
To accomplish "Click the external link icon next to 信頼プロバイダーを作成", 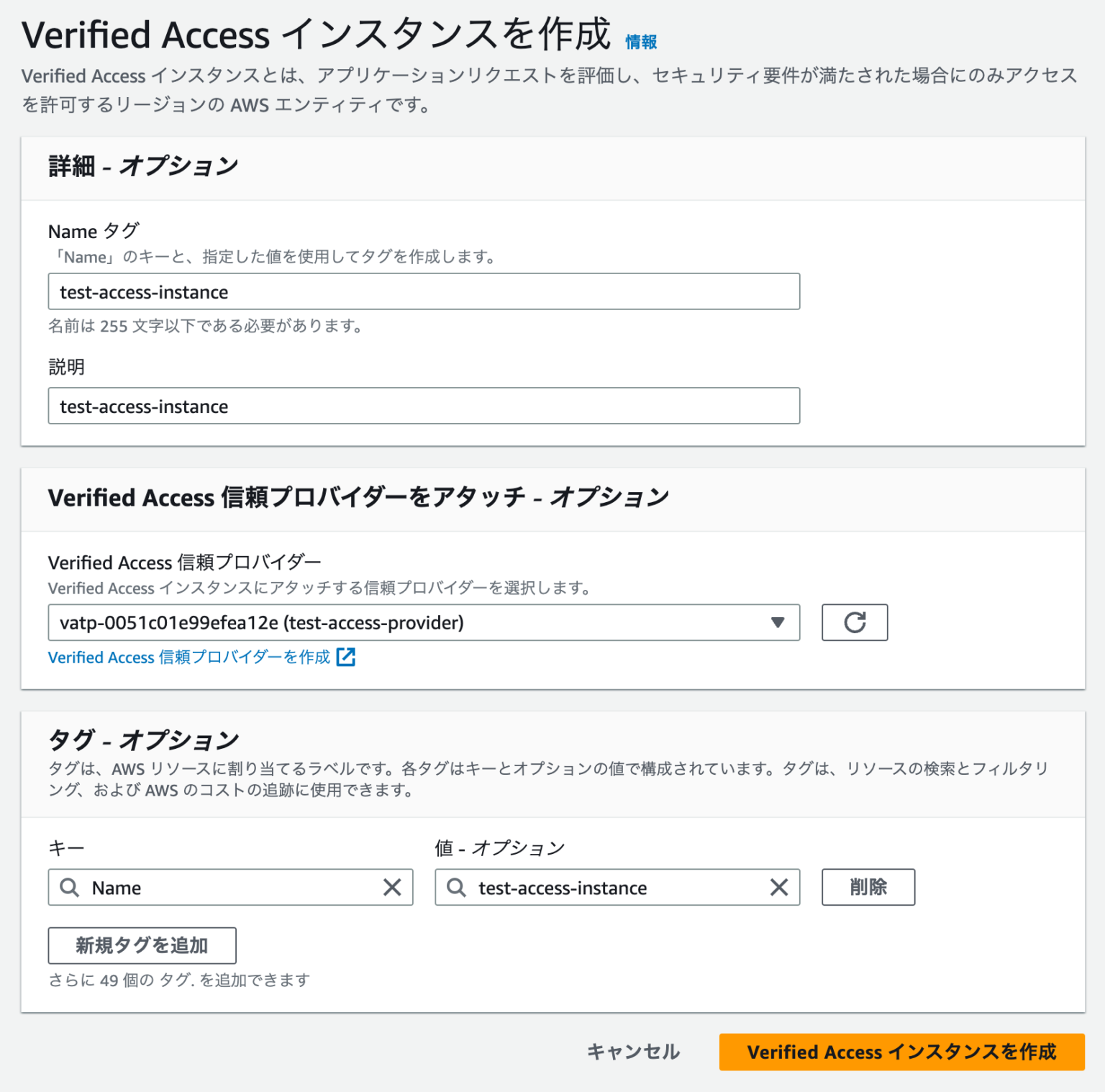I will (x=346, y=657).
